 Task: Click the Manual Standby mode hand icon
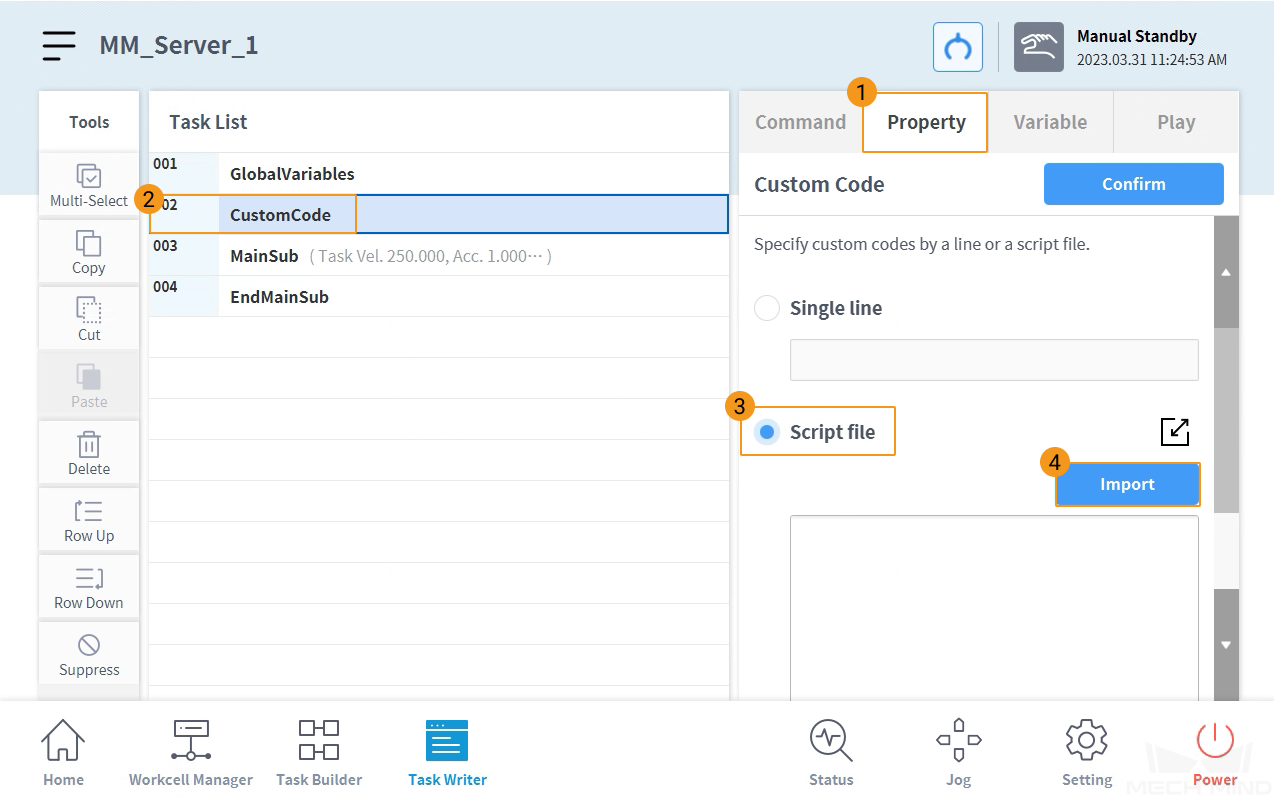point(1039,47)
